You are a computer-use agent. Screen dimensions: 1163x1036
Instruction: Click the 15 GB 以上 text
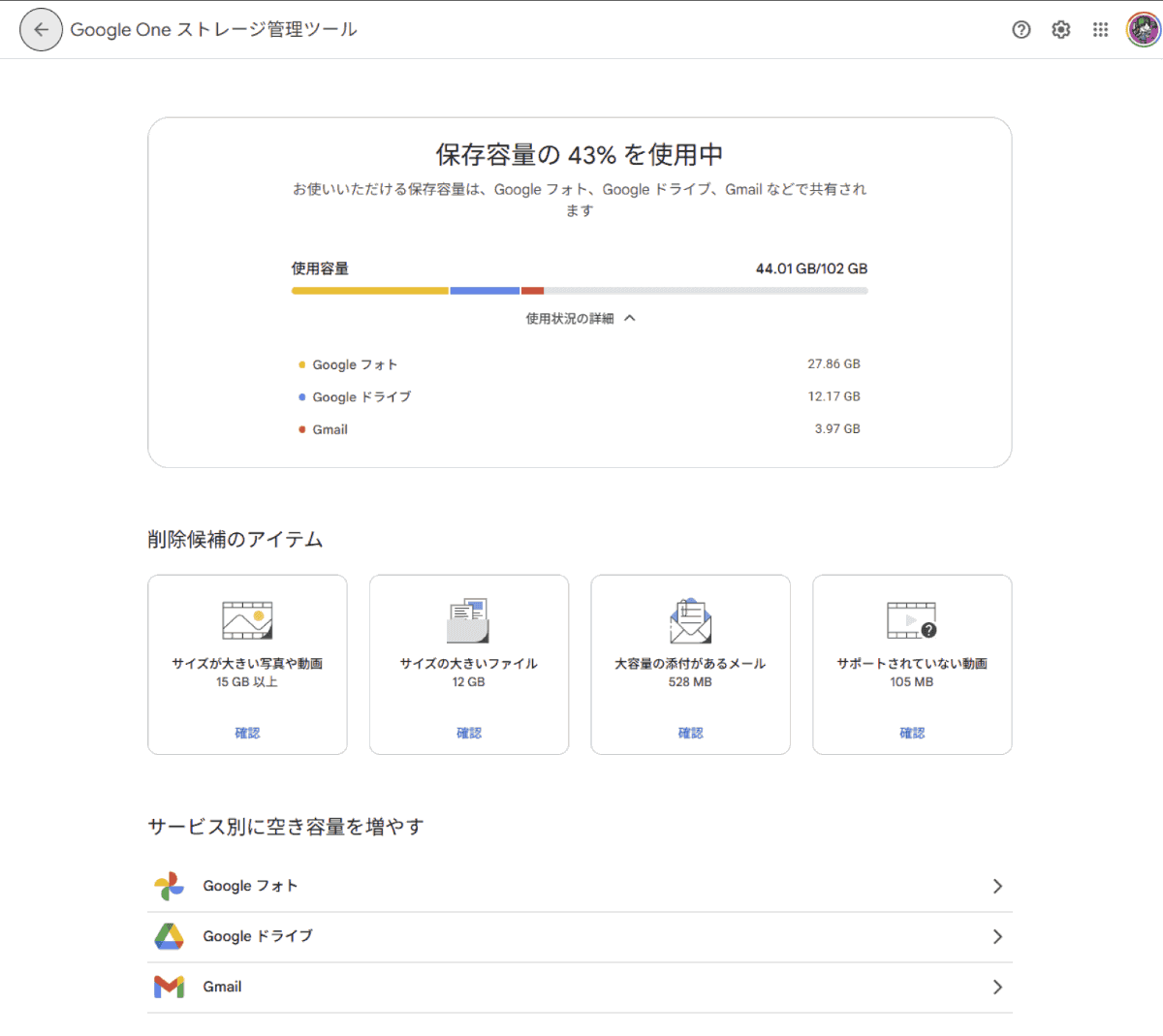coord(247,682)
